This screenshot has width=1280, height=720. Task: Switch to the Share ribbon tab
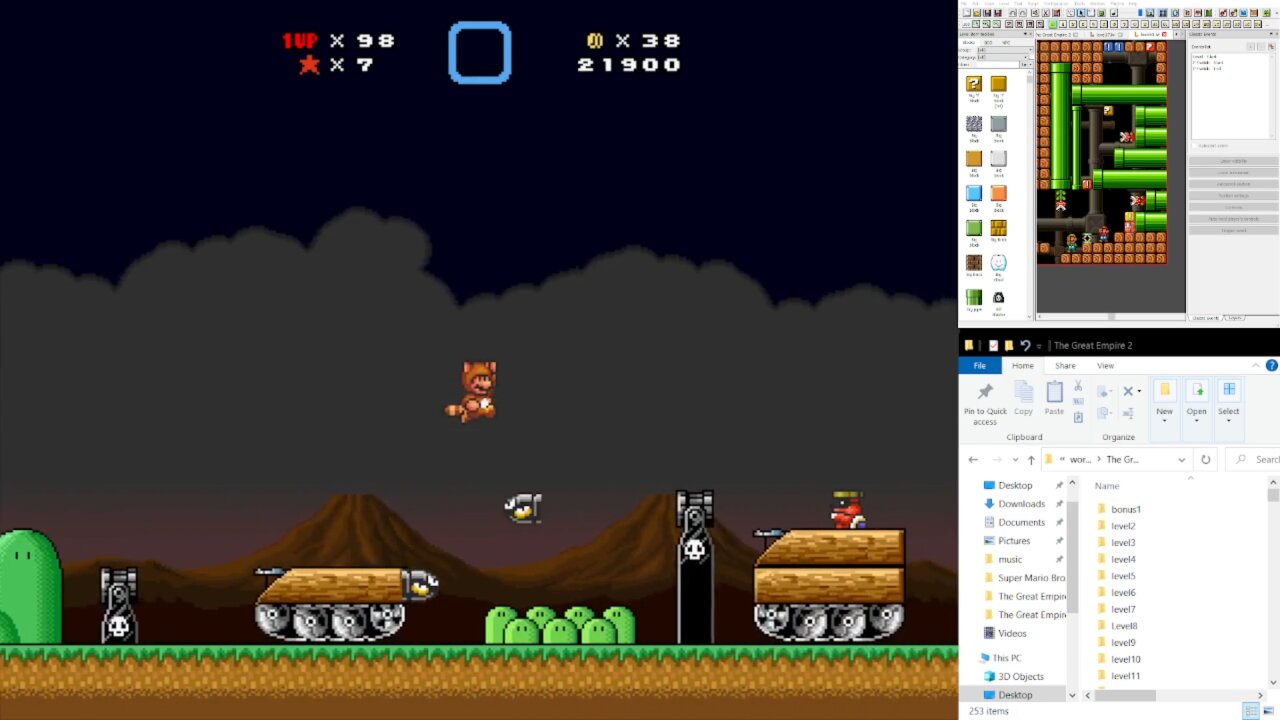pos(1065,365)
